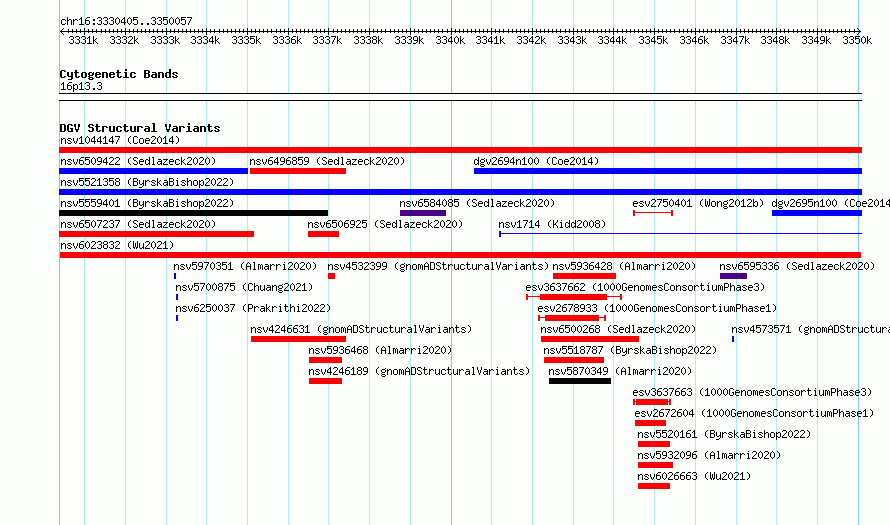The image size is (890, 525).
Task: Click dgv2694n100 (Coe2014) variant label
Action: [x=536, y=161]
